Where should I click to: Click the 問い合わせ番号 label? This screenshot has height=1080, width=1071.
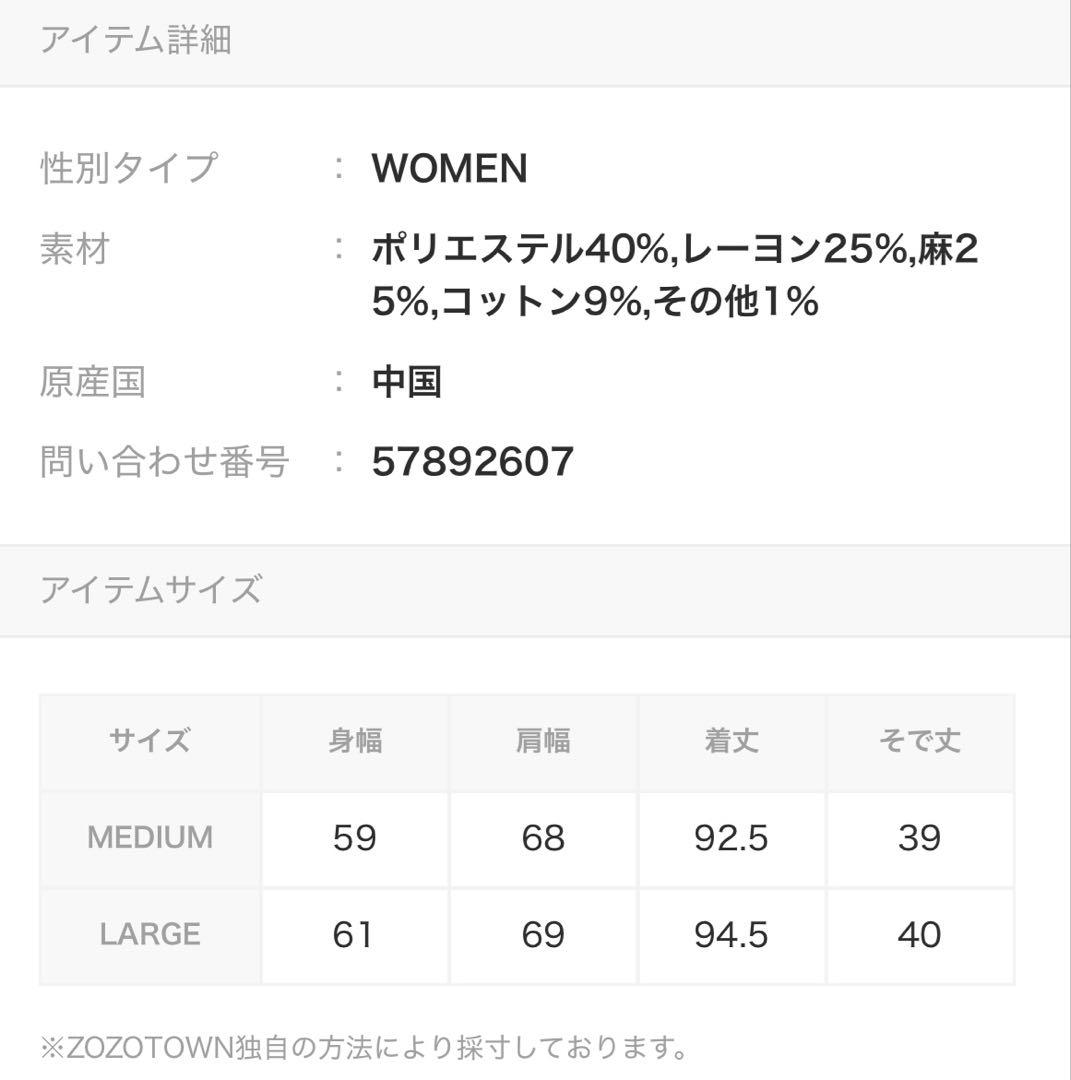(x=164, y=461)
